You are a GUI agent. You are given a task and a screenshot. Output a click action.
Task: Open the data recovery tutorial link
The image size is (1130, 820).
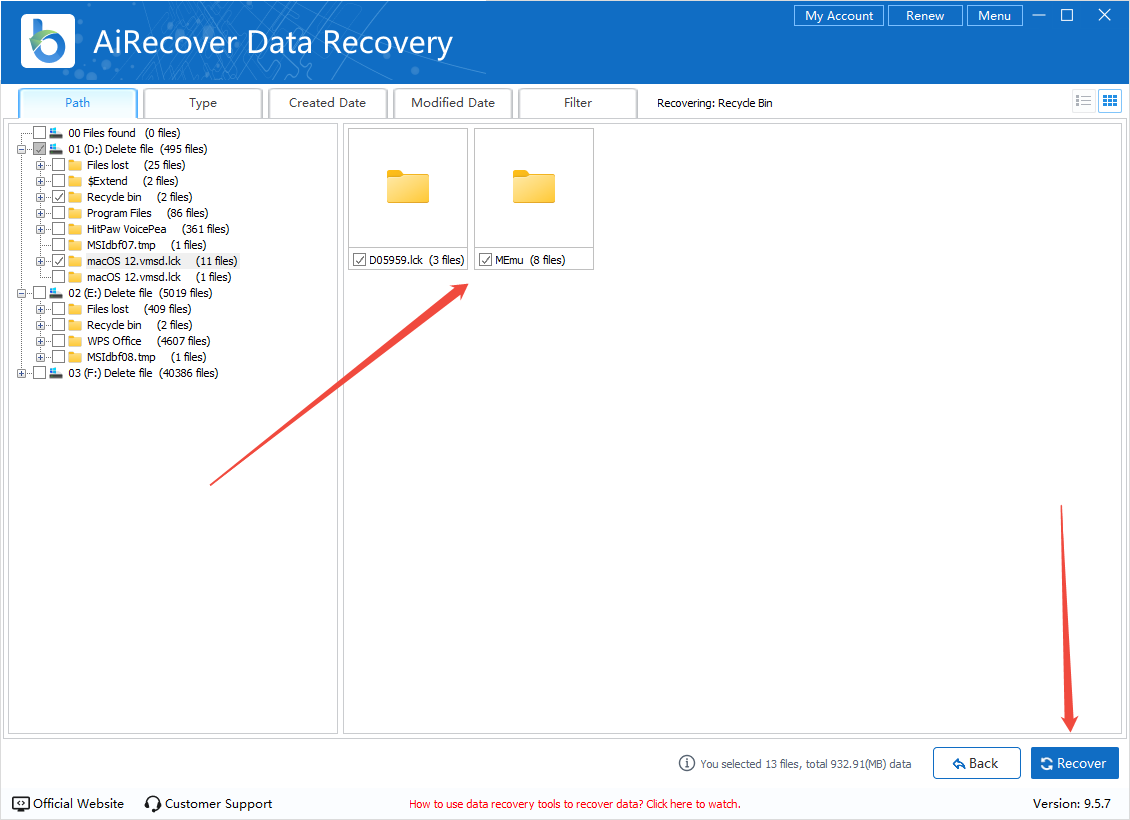574,804
